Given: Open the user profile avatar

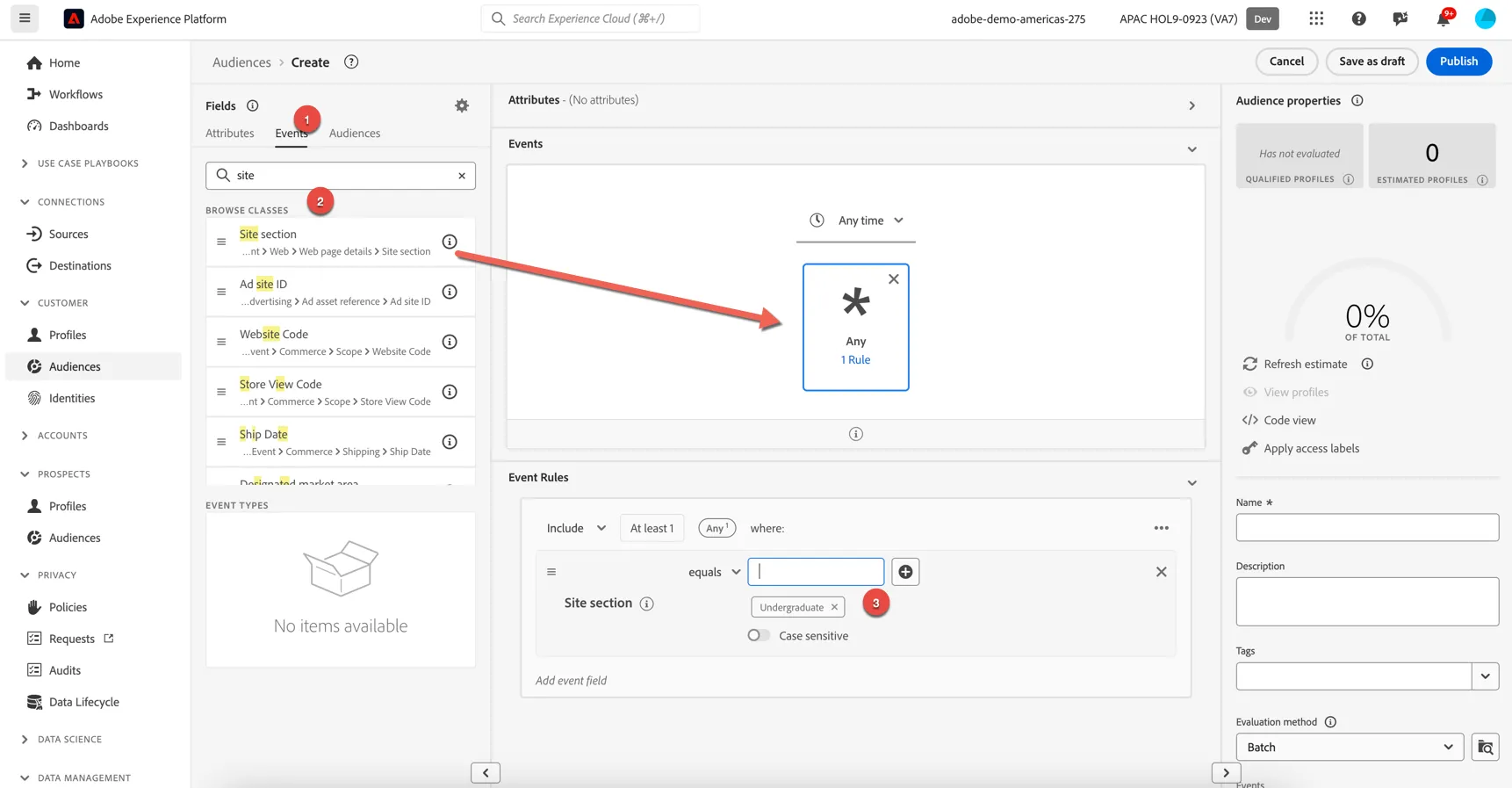Looking at the screenshot, I should point(1485,18).
